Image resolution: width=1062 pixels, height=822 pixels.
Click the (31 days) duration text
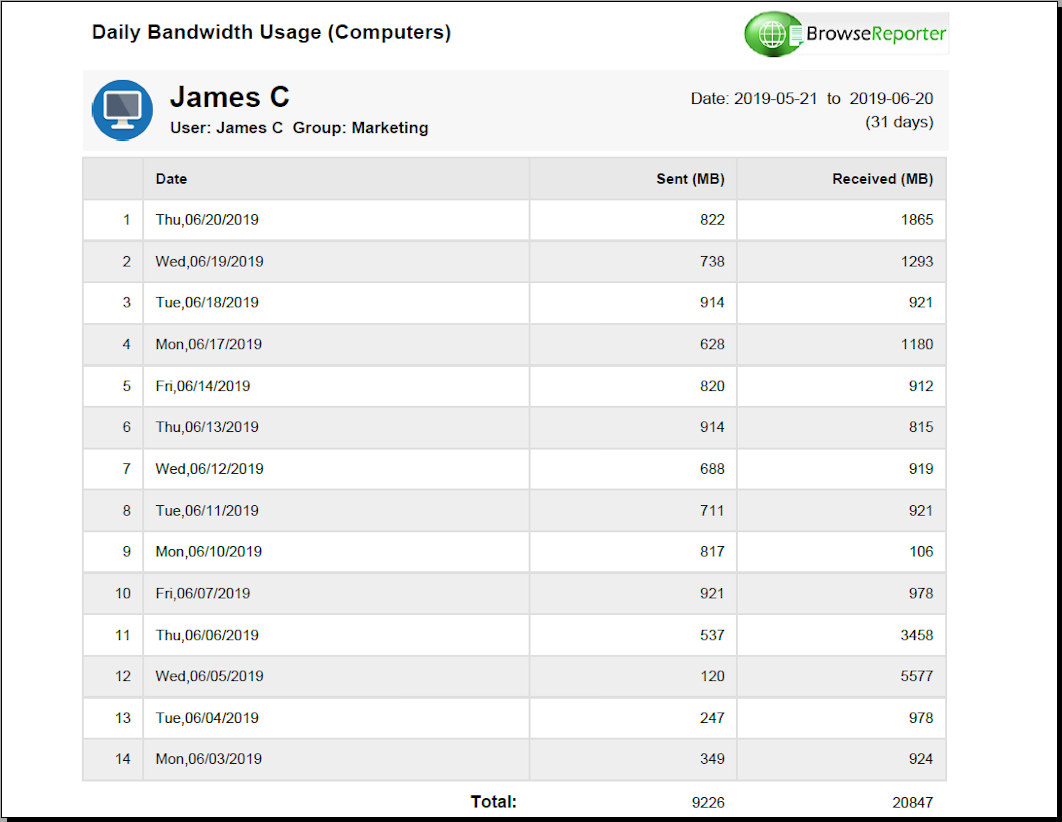pyautogui.click(x=899, y=122)
